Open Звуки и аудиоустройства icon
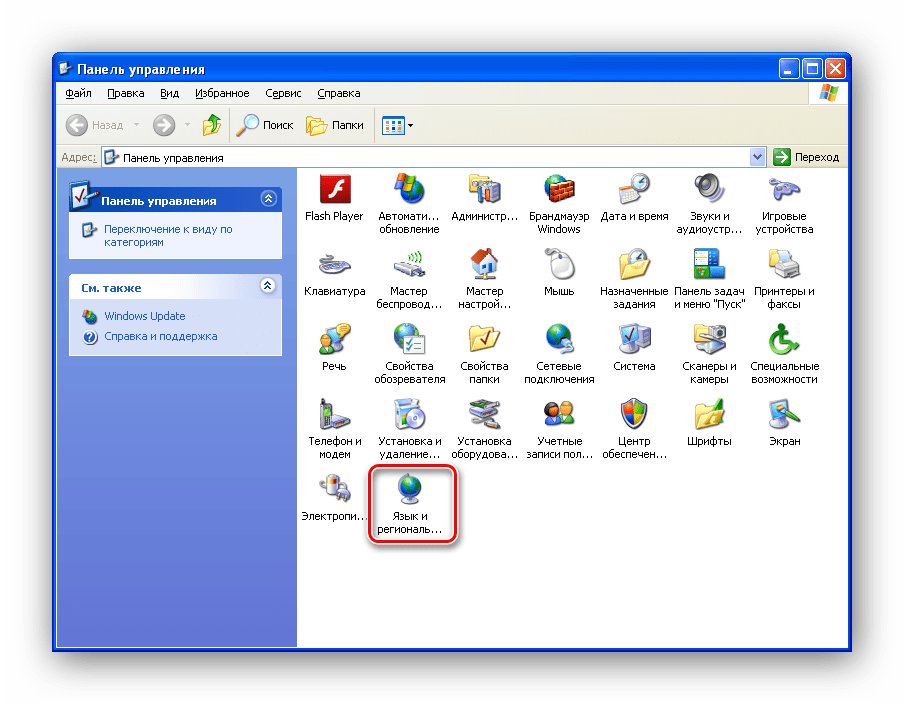 point(709,190)
